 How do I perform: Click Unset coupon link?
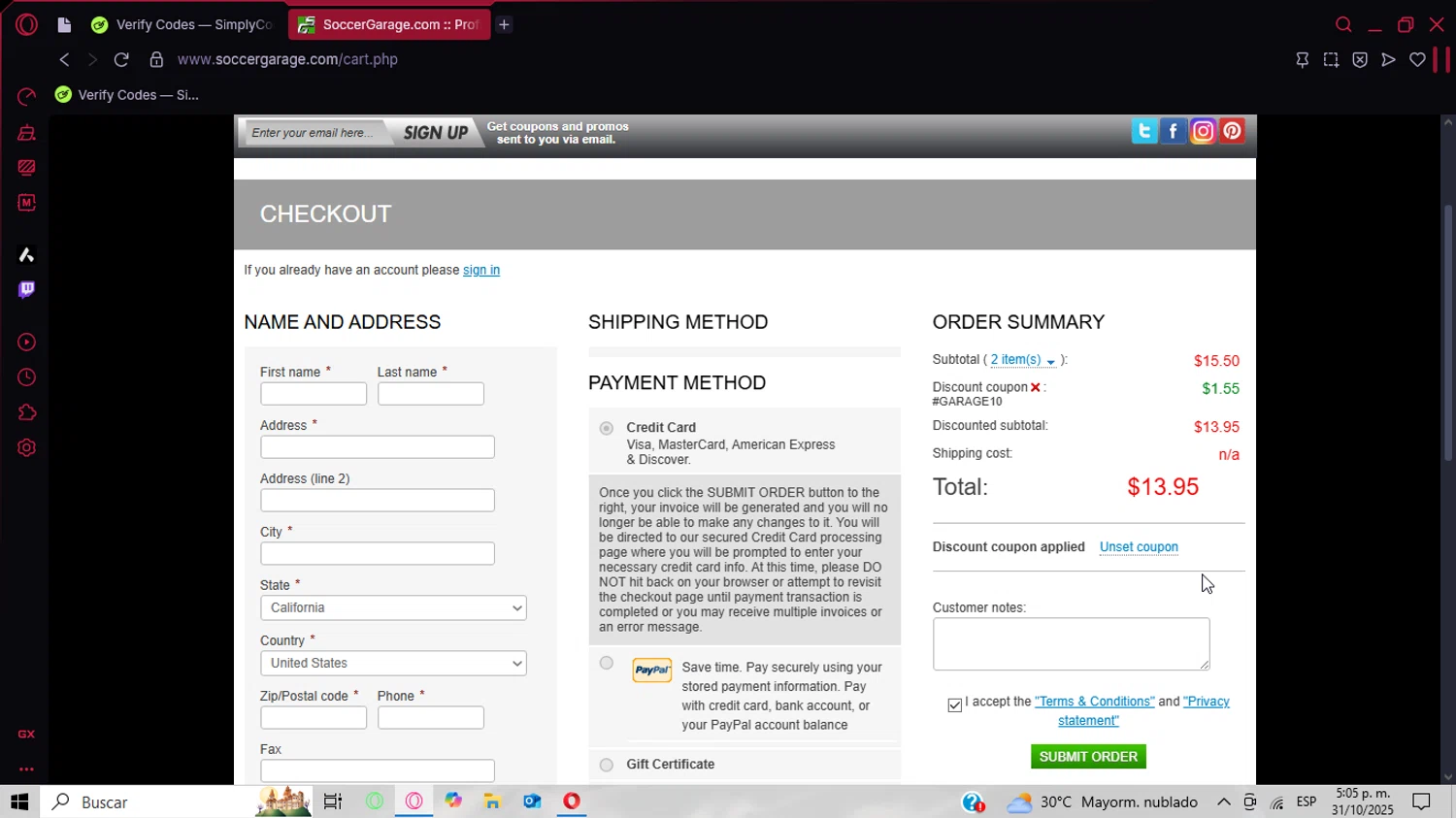coord(1139,547)
